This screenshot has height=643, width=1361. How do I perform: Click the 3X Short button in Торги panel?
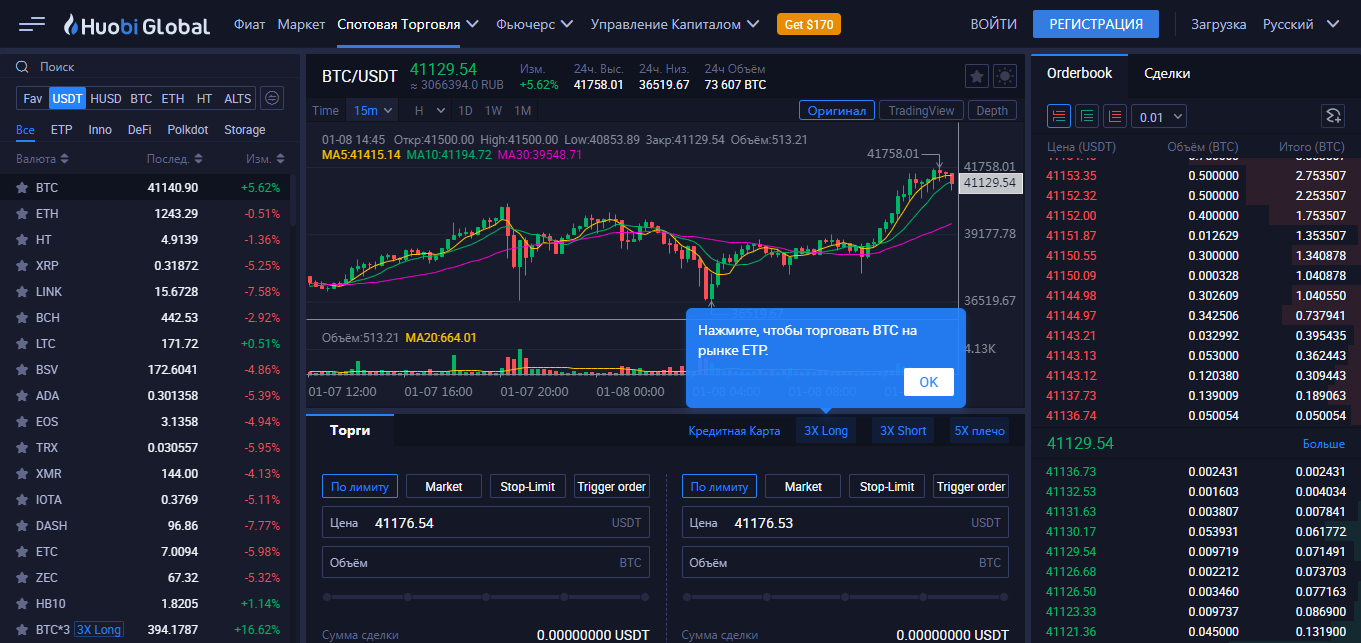point(903,431)
